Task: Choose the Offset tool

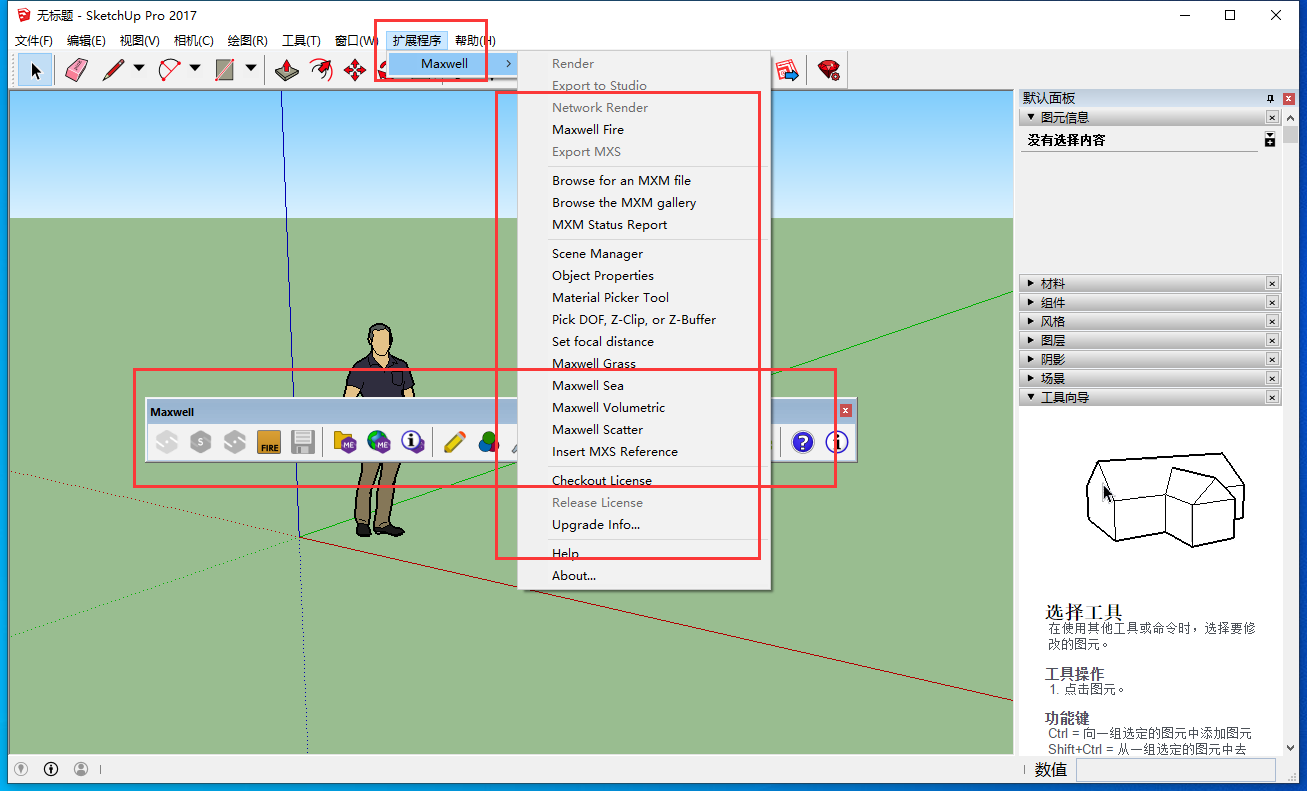Action: click(x=321, y=70)
